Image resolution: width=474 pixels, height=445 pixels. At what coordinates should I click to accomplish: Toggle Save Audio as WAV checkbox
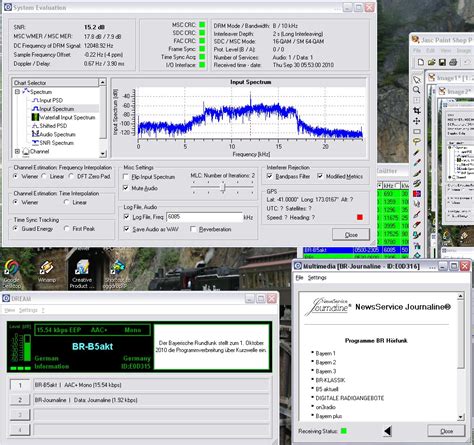(x=127, y=229)
